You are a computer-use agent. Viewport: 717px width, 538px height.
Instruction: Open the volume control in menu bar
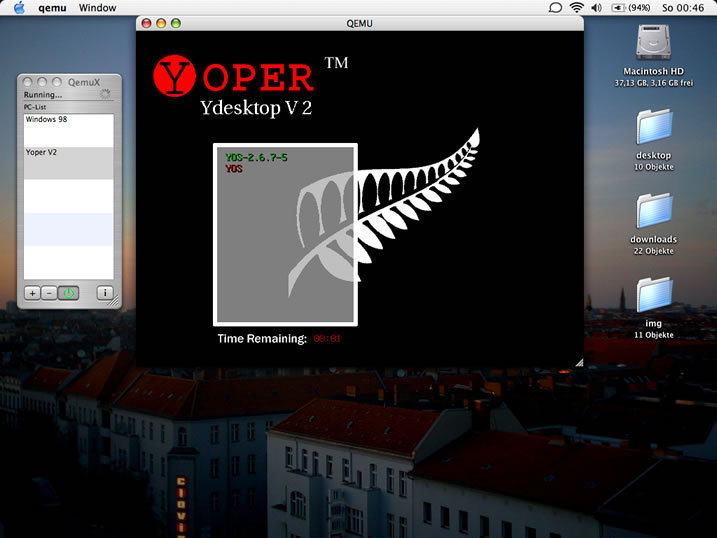[596, 8]
